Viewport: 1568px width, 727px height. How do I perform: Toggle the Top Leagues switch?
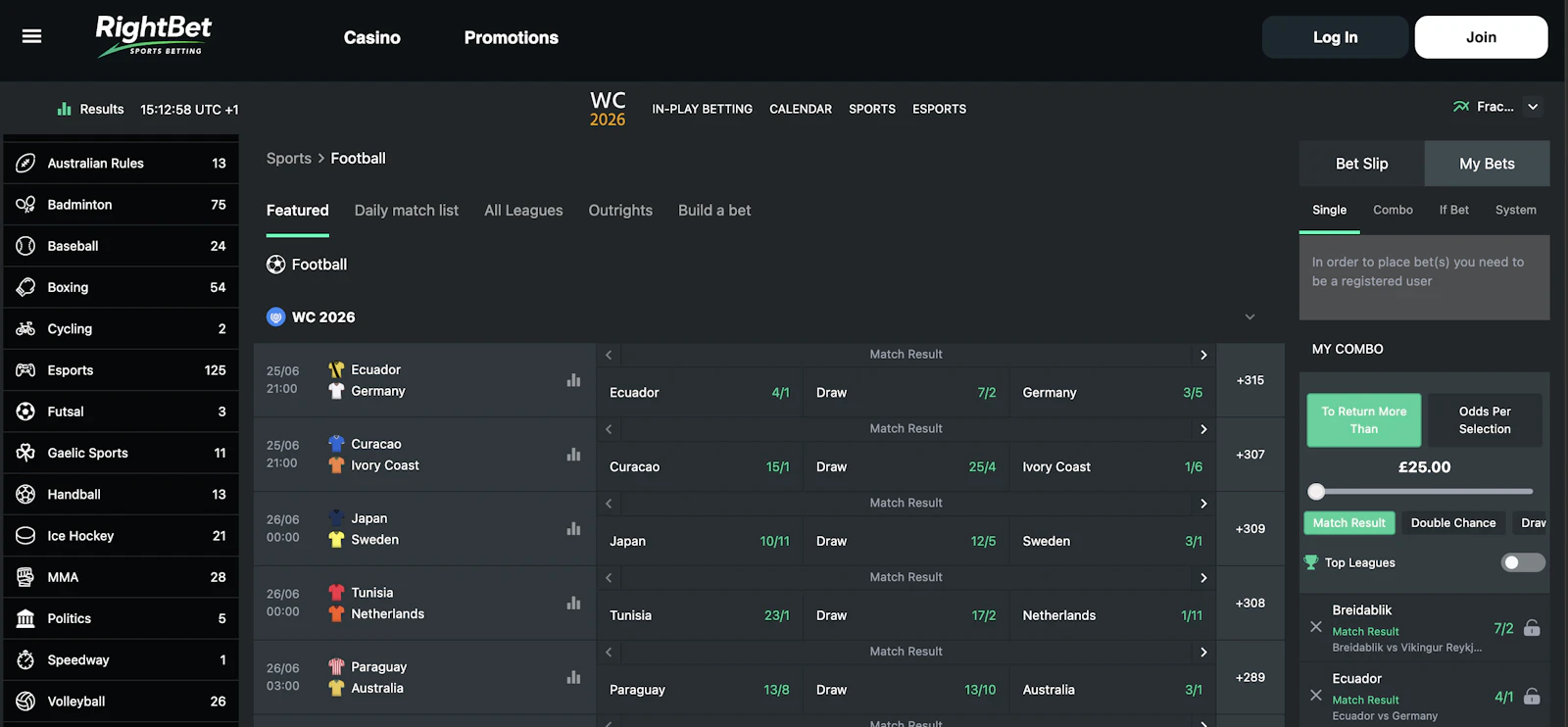pyautogui.click(x=1523, y=562)
